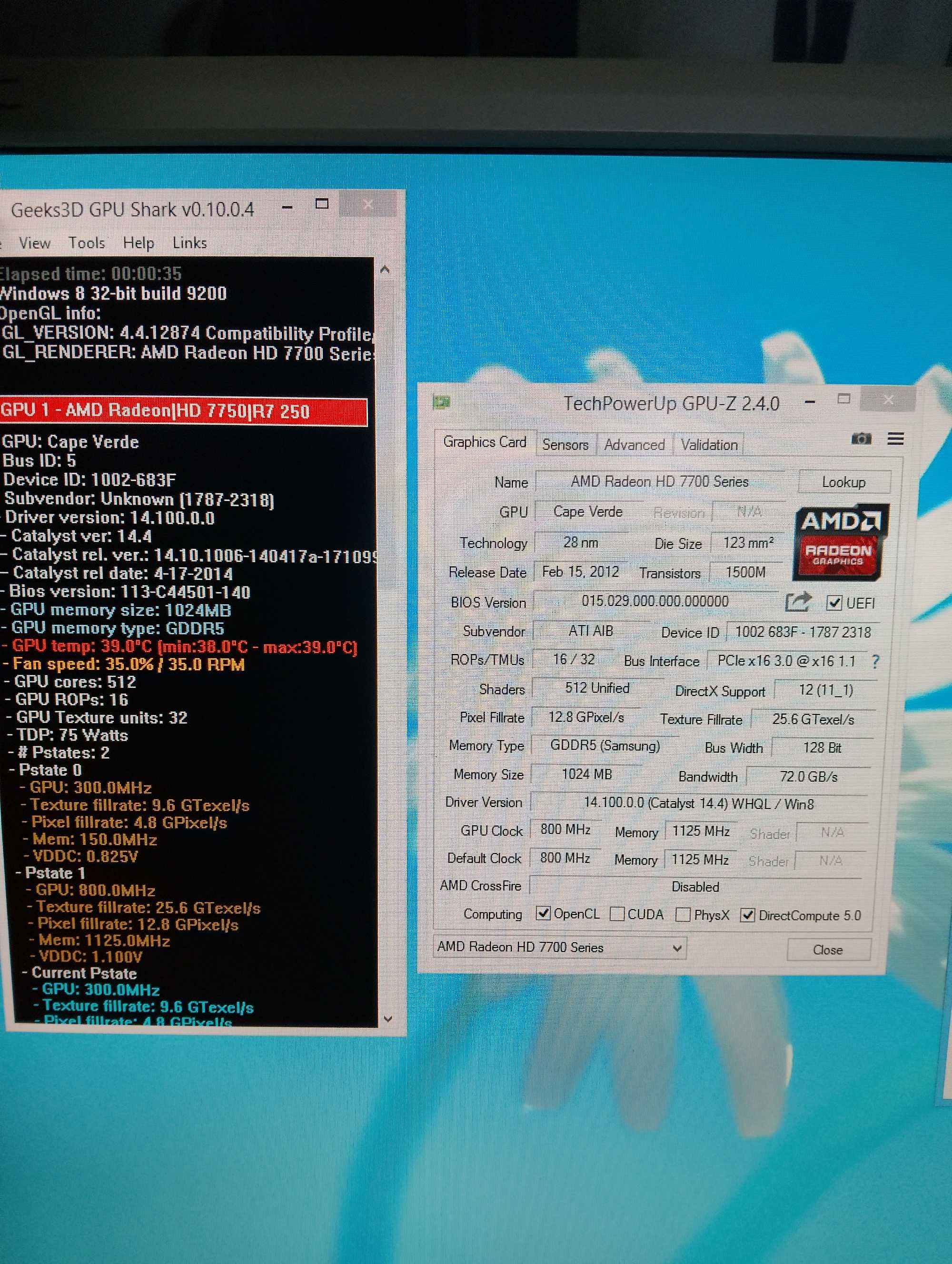Click the AMD CrossFire 'Disabled' field

pyautogui.click(x=695, y=887)
